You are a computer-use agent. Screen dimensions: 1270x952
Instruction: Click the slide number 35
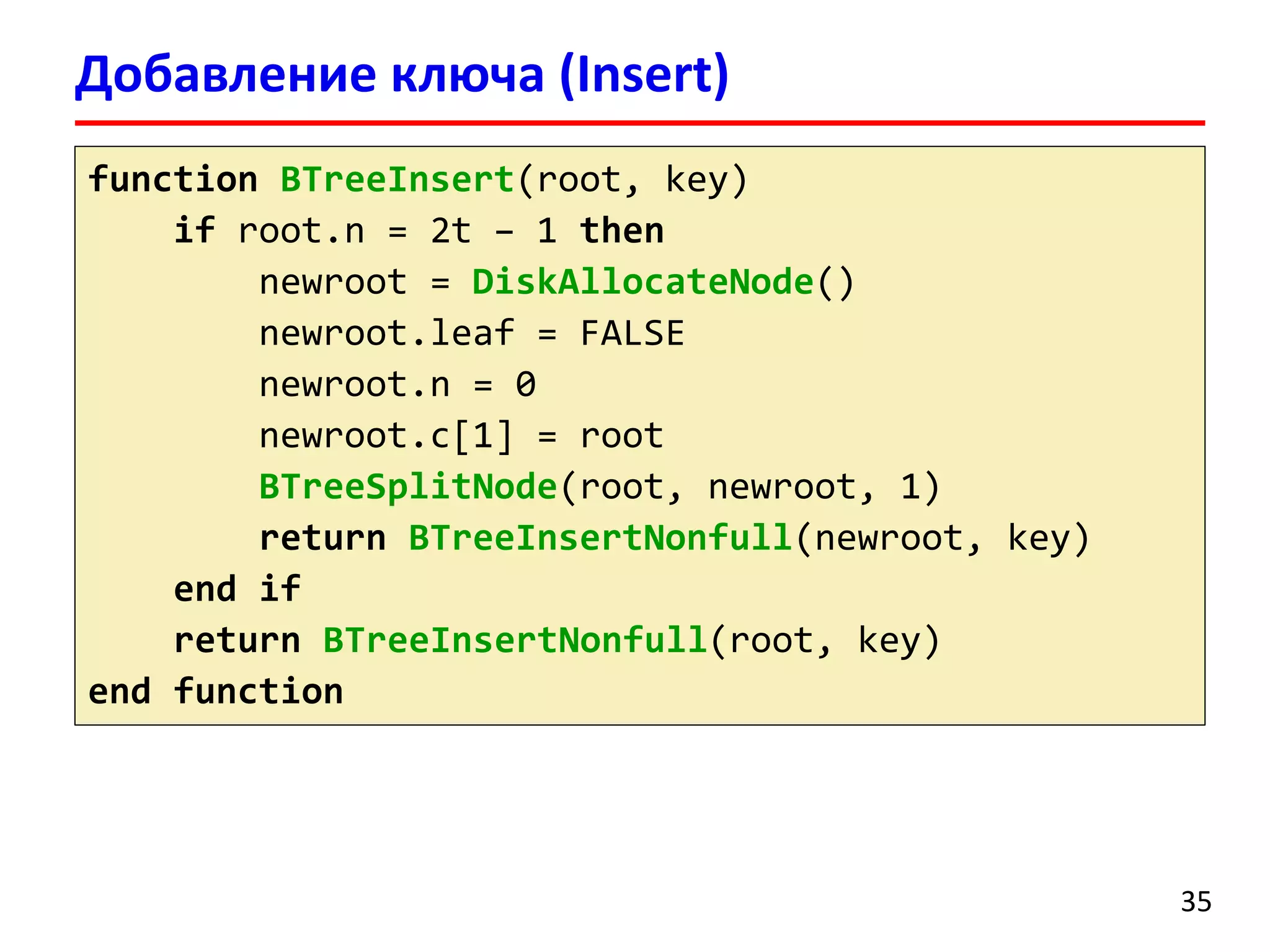tap(1196, 902)
